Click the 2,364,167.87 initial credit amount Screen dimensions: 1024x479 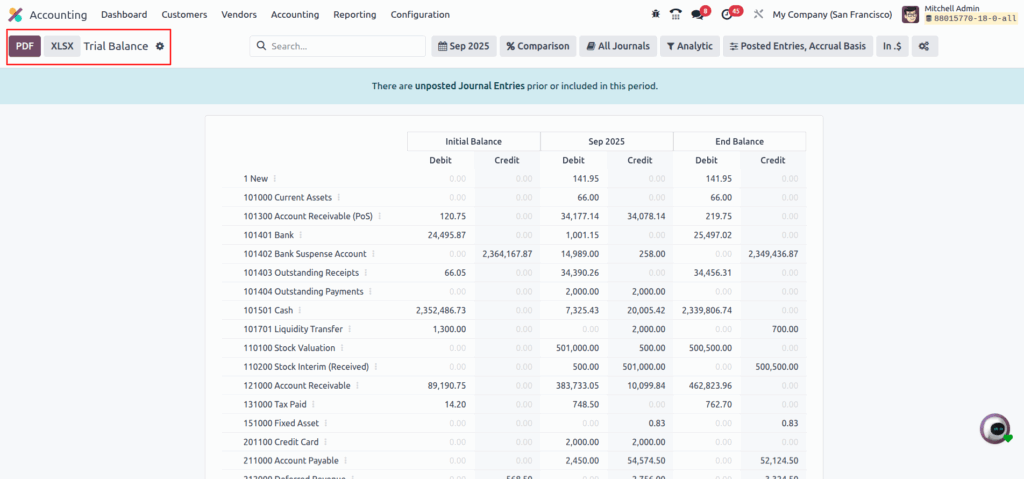(507, 254)
